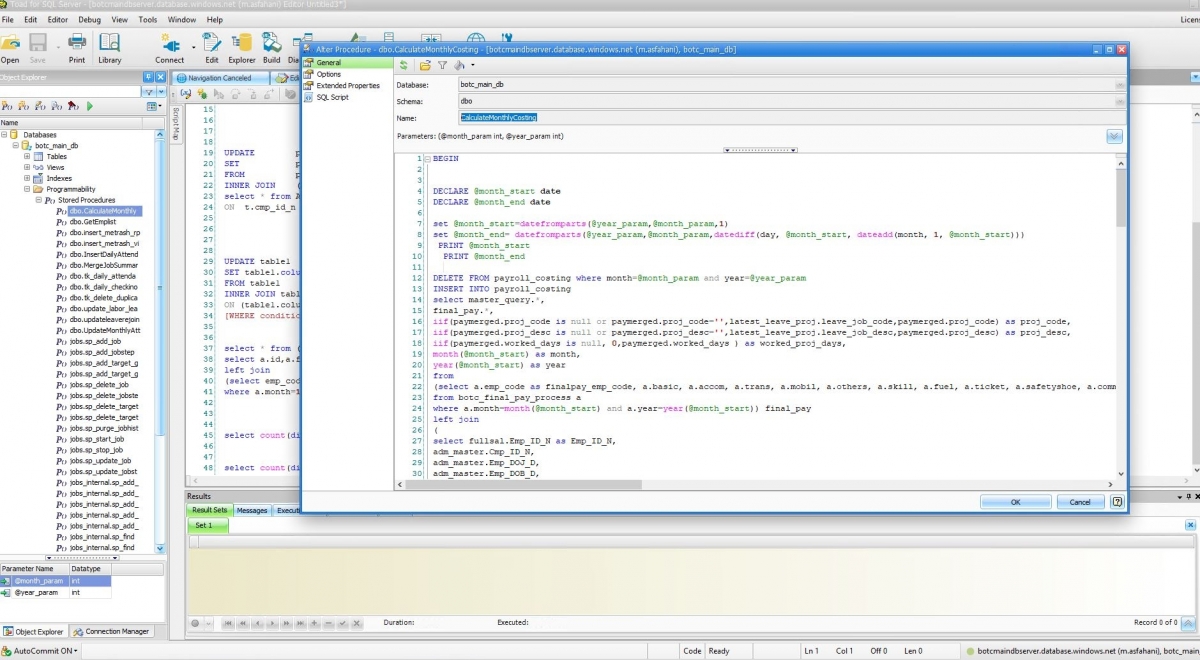Open the Debug menu

89,19
